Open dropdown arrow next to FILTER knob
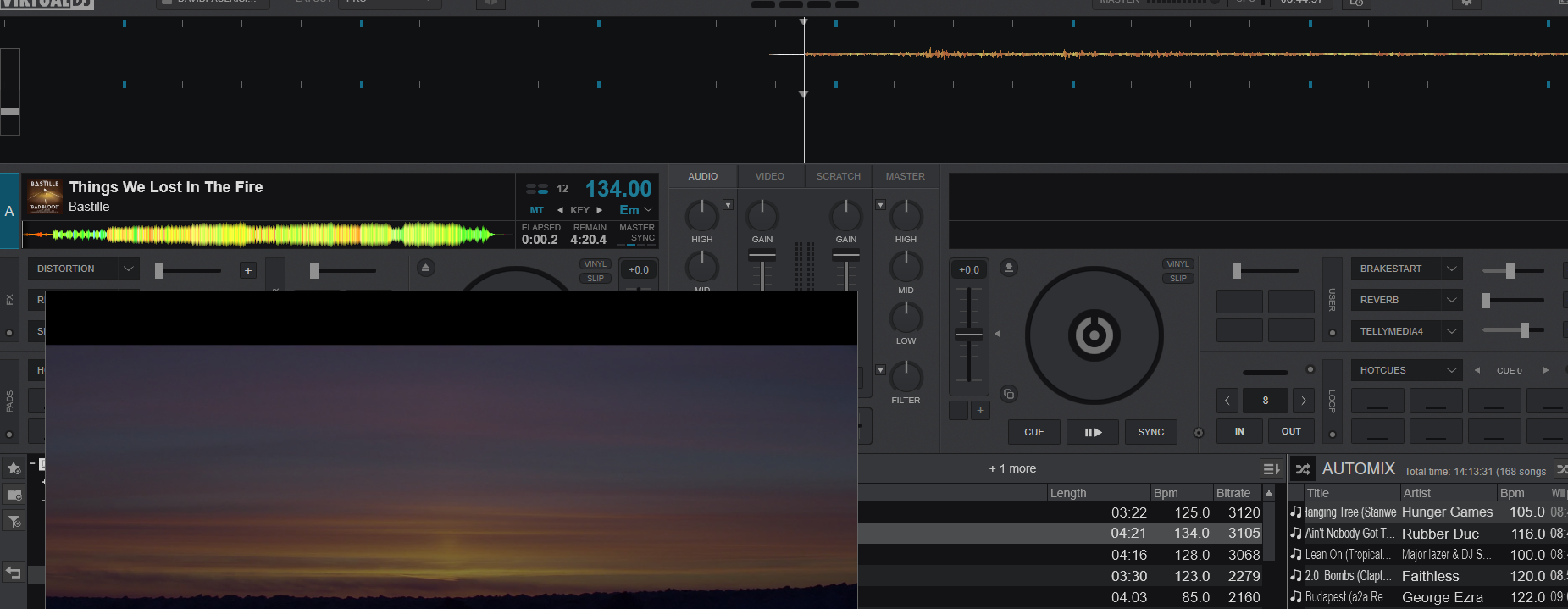This screenshot has width=1568, height=609. click(880, 370)
